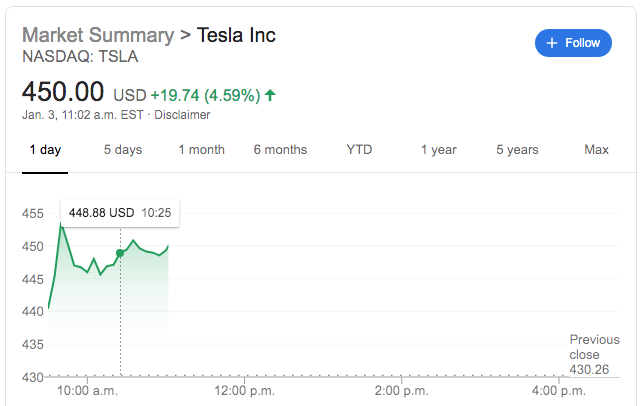Click the green up arrow icon
This screenshot has height=406, width=642.
(270, 96)
